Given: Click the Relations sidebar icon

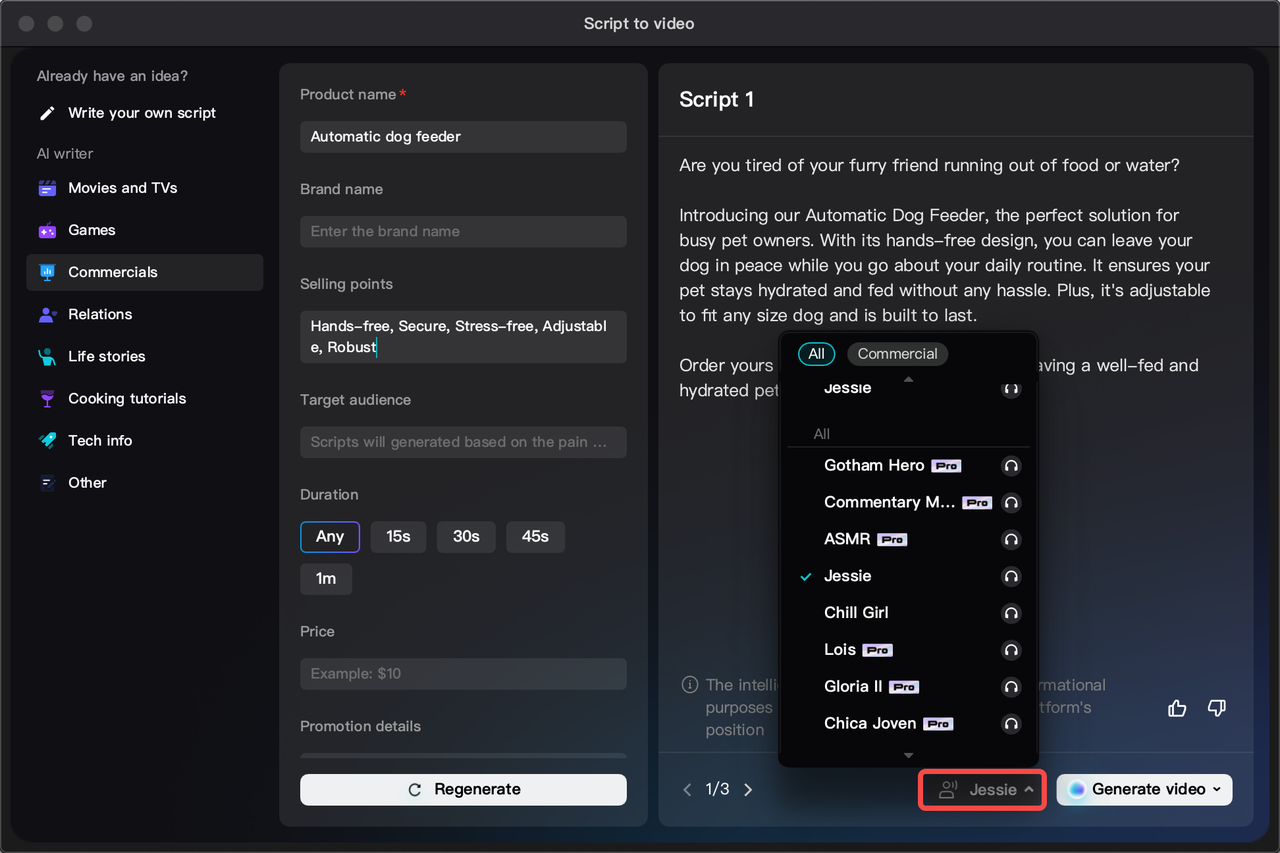Looking at the screenshot, I should [46, 314].
